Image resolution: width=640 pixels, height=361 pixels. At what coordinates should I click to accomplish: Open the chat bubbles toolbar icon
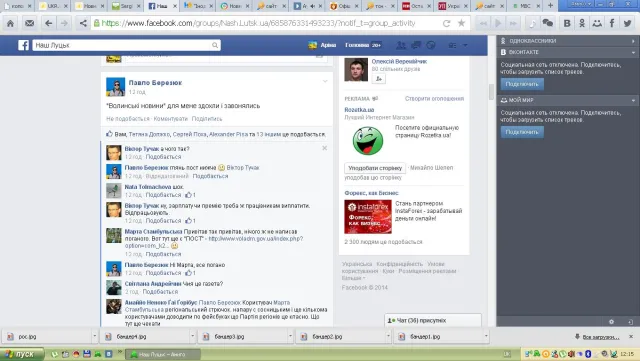(x=548, y=23)
